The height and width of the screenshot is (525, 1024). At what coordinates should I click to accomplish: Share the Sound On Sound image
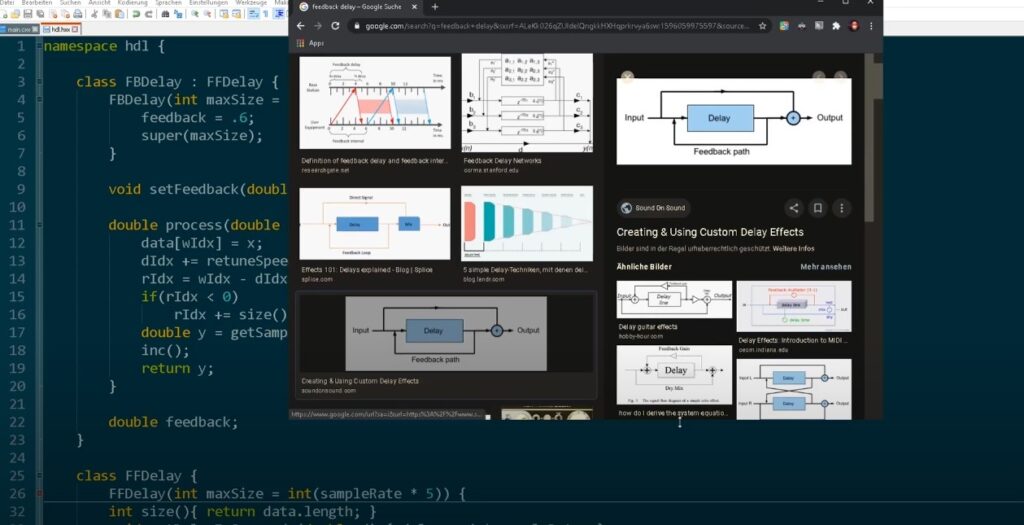(793, 208)
